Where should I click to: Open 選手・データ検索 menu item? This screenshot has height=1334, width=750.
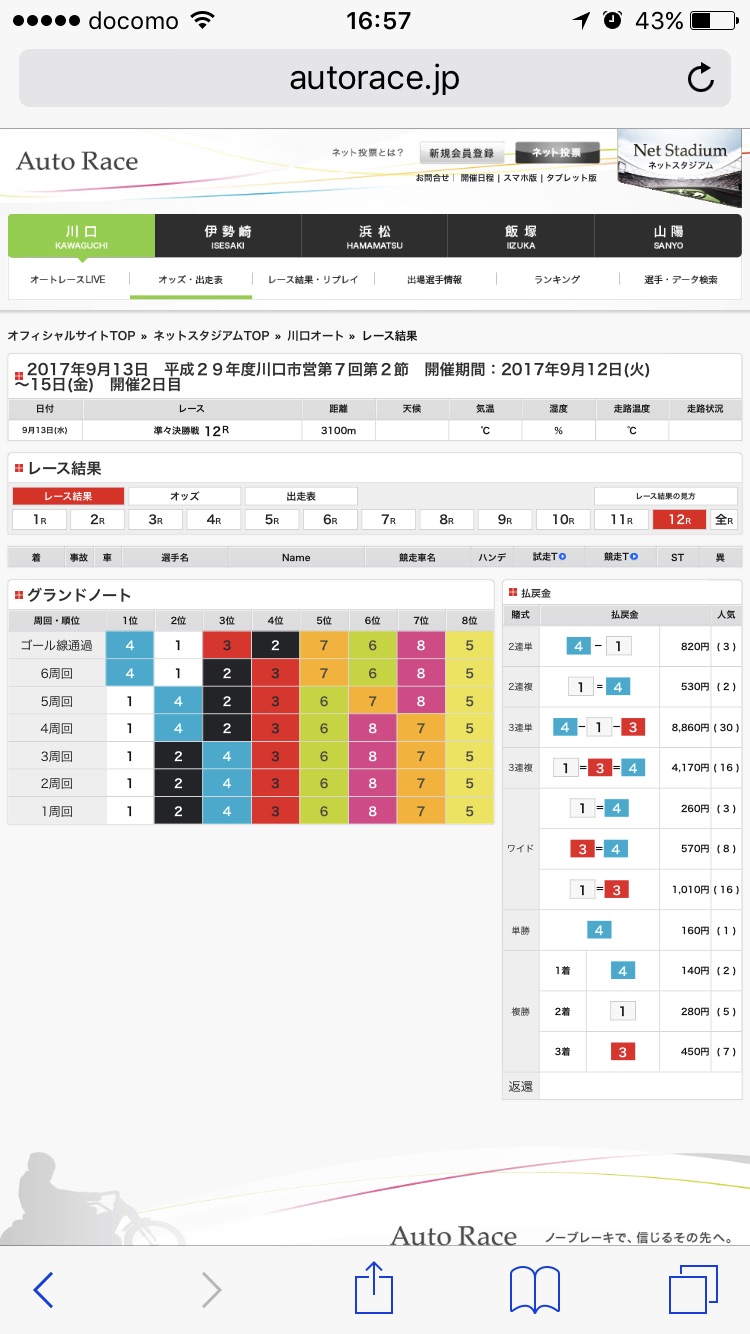pos(680,280)
